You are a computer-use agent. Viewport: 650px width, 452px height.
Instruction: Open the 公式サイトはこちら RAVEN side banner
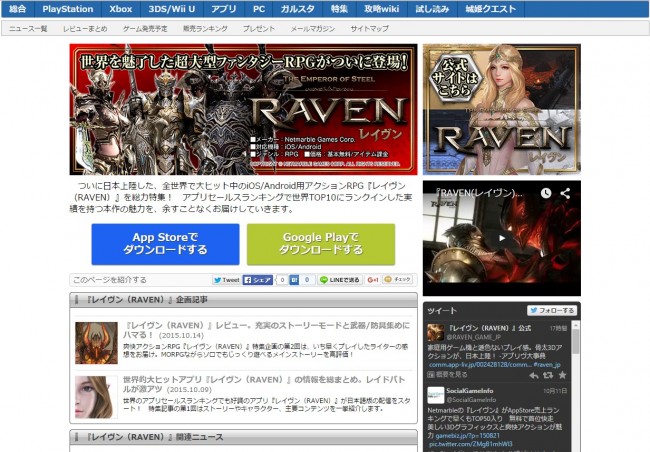502,109
